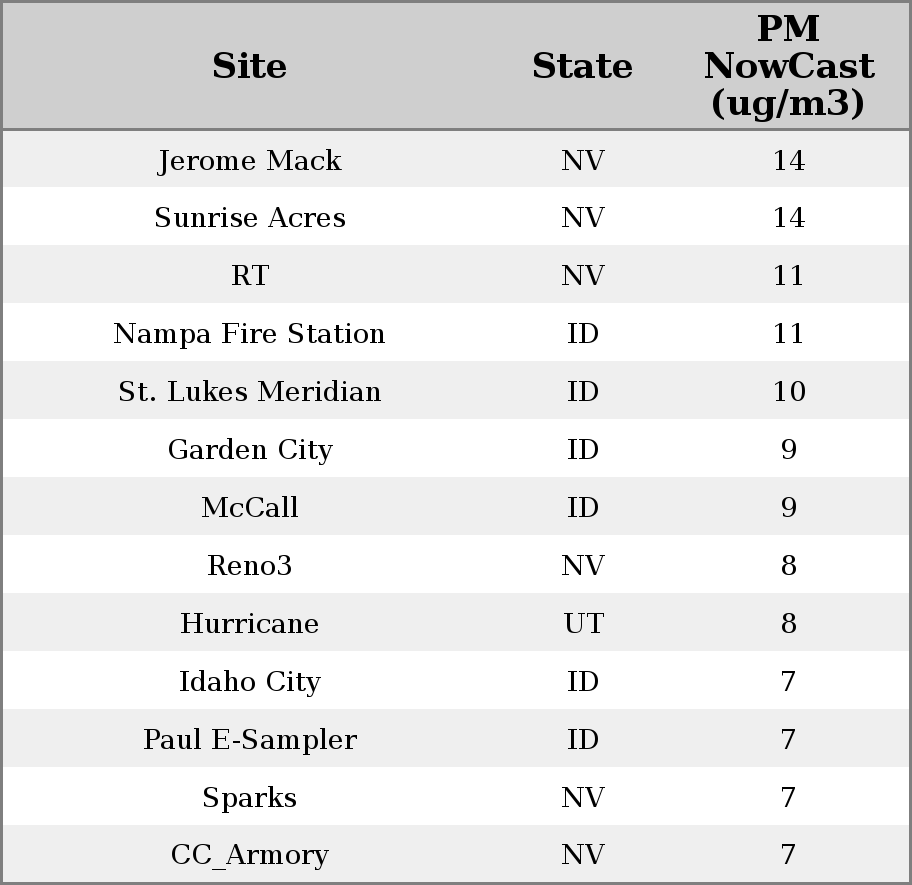Click the Paul E-Sampler site entry

point(250,740)
